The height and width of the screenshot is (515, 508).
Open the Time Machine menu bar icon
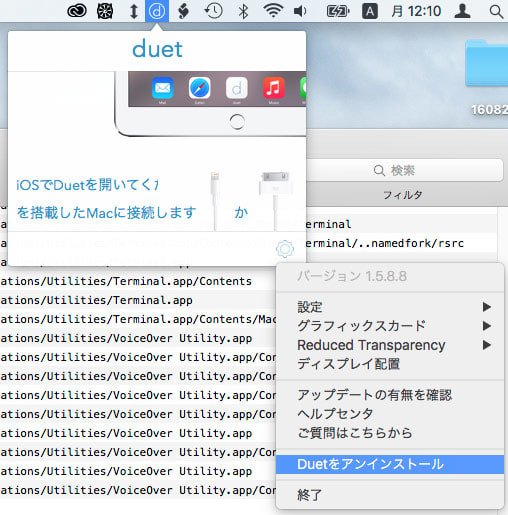click(x=214, y=11)
